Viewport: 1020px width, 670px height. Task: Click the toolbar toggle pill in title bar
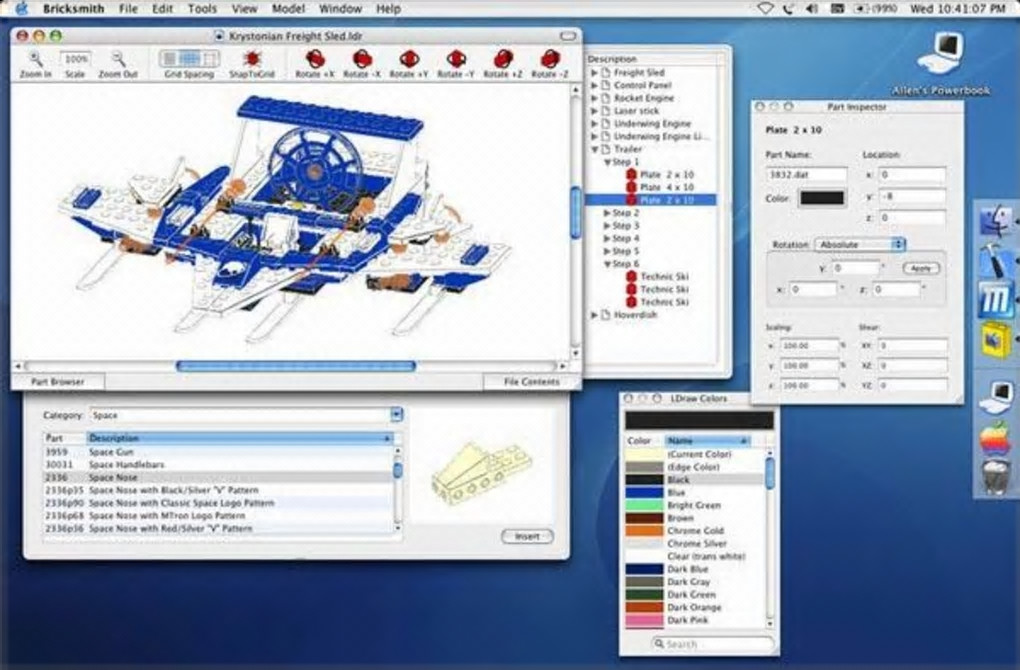click(568, 36)
